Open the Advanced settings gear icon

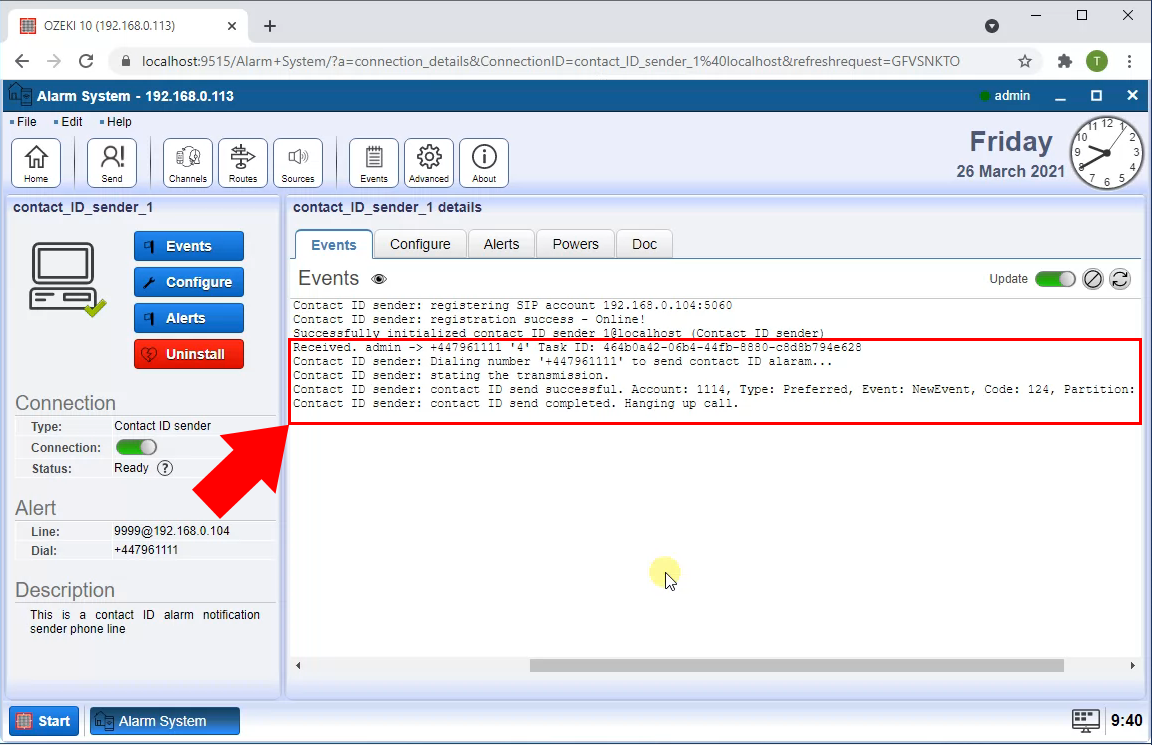click(x=429, y=162)
